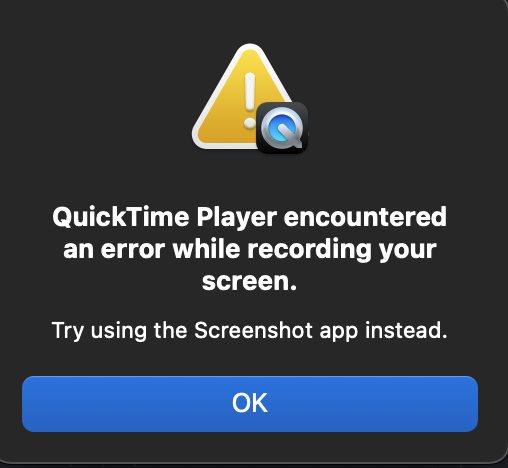This screenshot has height=468, width=508.
Task: Click the word "recording" in the message
Action: coord(309,250)
